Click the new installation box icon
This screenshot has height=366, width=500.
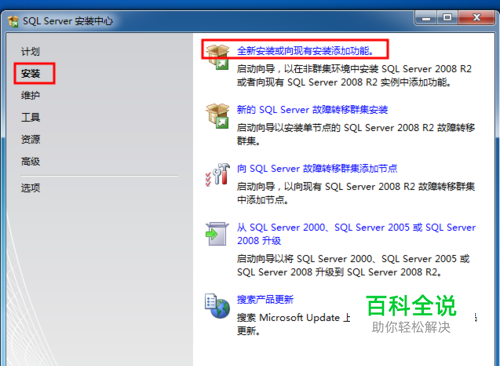217,57
